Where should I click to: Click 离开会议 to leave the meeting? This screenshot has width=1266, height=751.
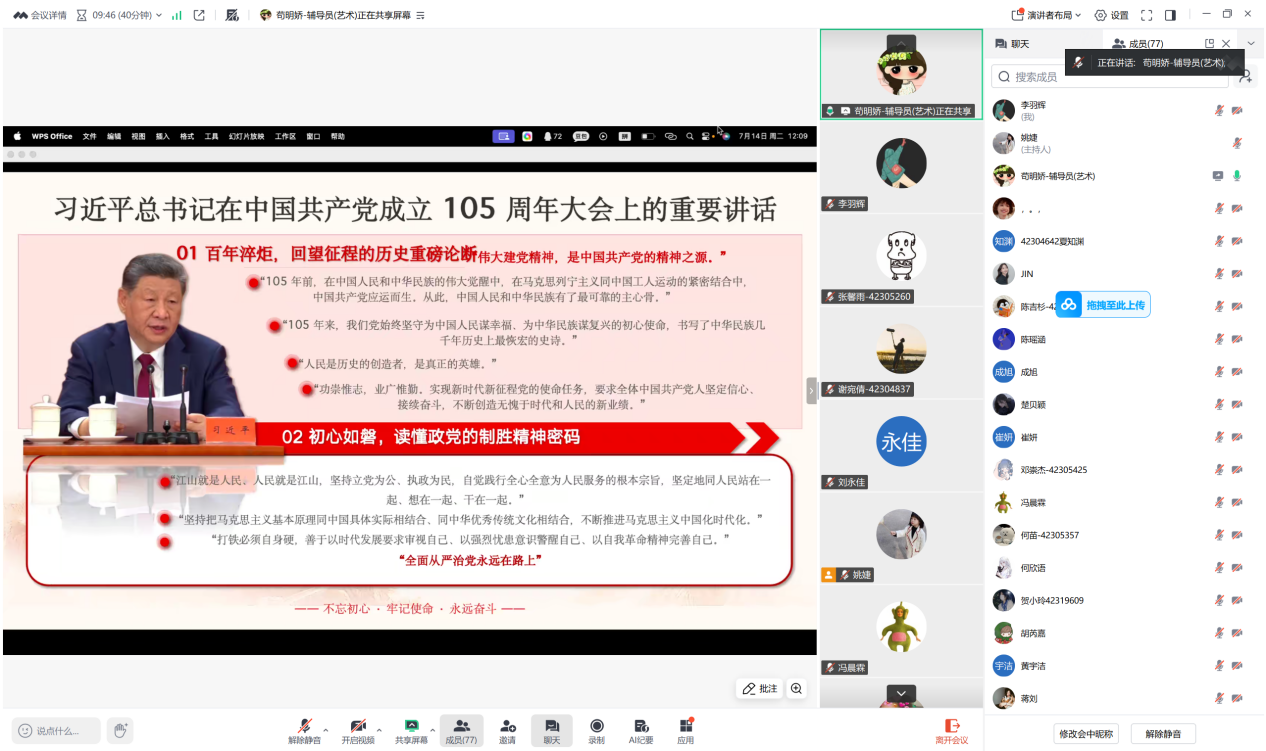[952, 731]
